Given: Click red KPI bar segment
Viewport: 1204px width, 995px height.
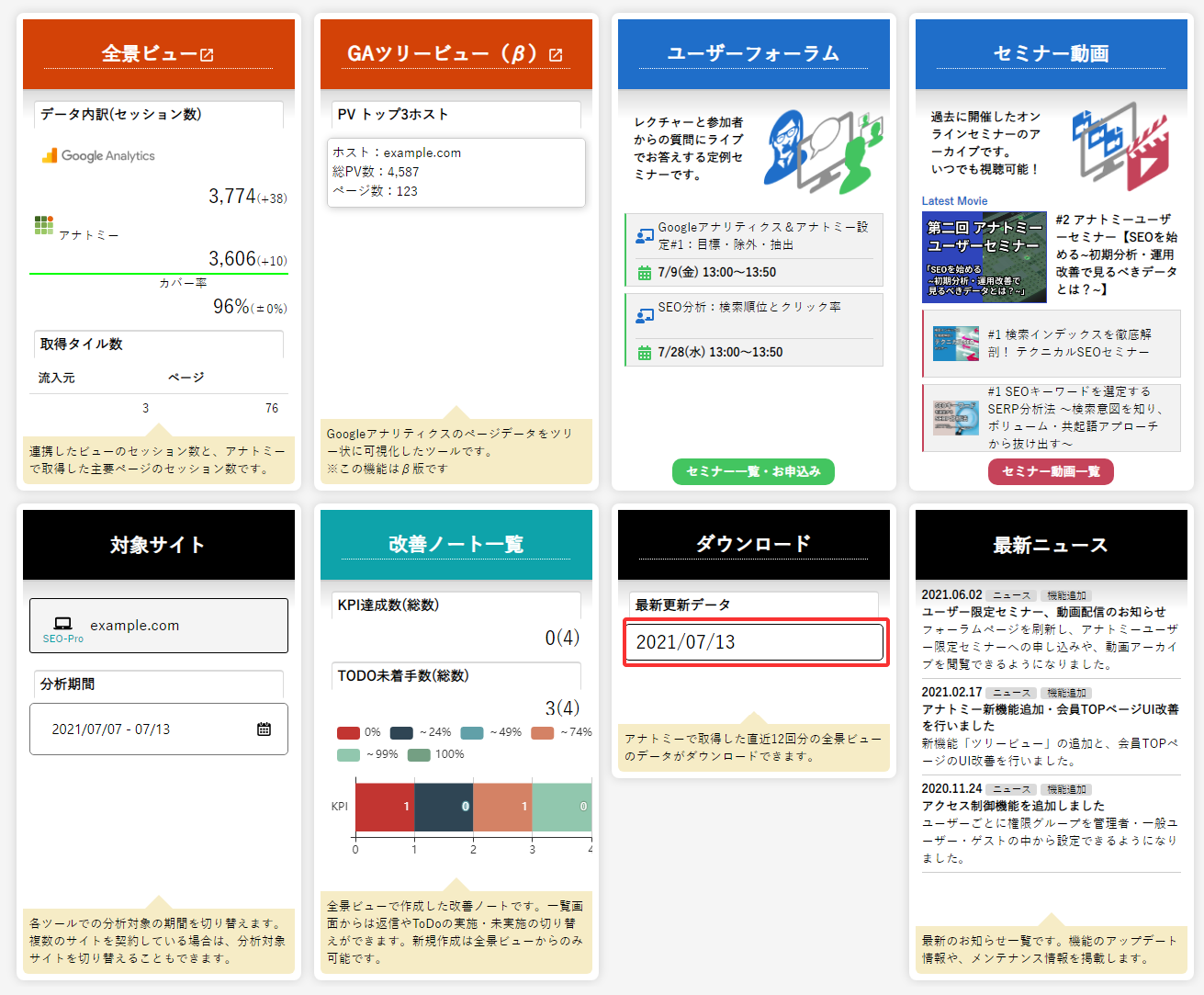Looking at the screenshot, I should pos(385,807).
